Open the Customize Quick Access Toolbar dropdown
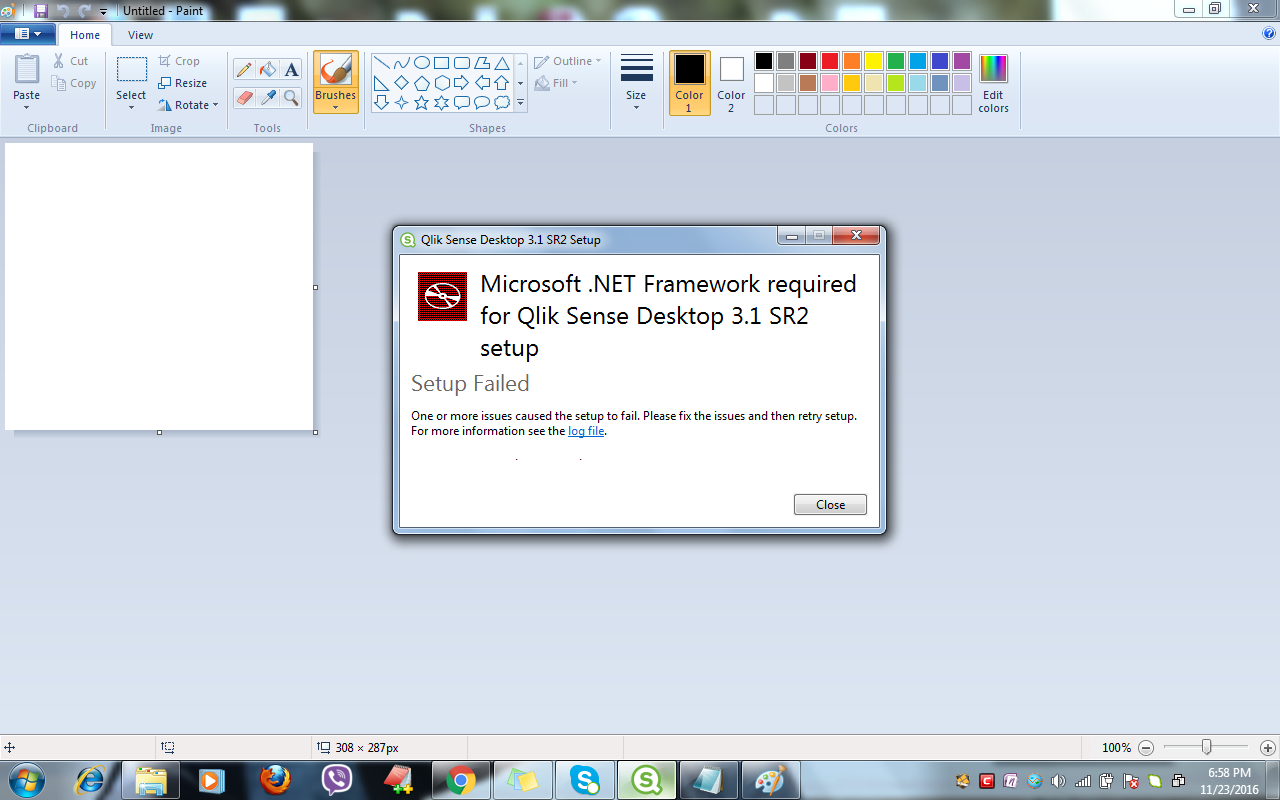Image resolution: width=1280 pixels, height=800 pixels. tap(103, 11)
